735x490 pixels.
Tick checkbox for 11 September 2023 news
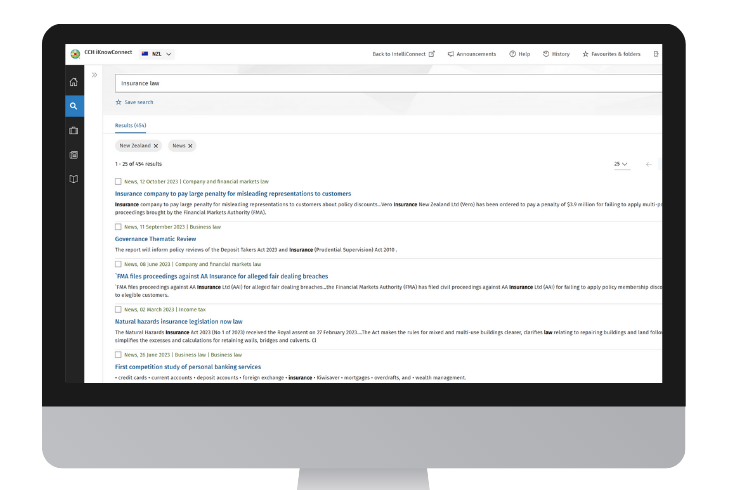pos(118,227)
